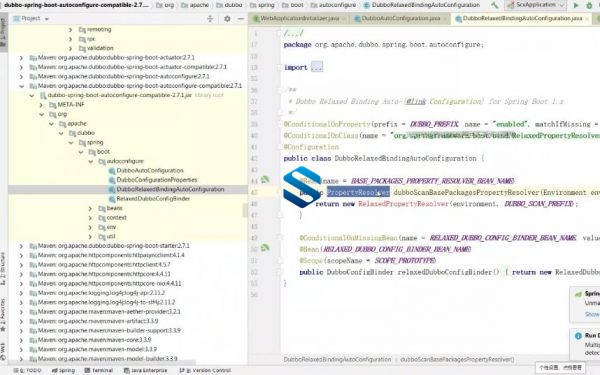Click the Run notification info icon
Image resolution: width=600 pixels, height=375 pixels.
(x=578, y=336)
